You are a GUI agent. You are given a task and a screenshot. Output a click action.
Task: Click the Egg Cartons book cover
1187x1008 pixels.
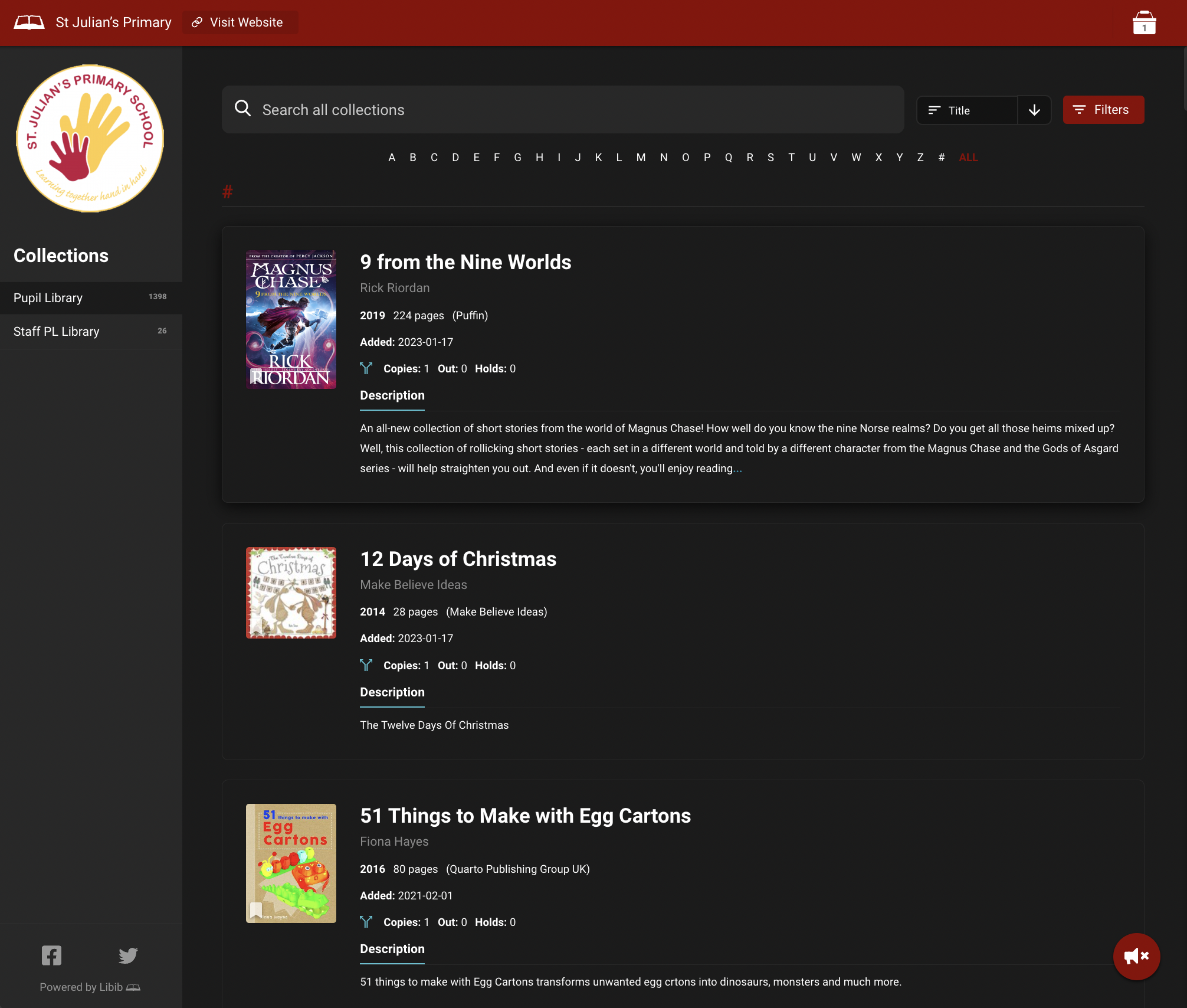point(291,863)
